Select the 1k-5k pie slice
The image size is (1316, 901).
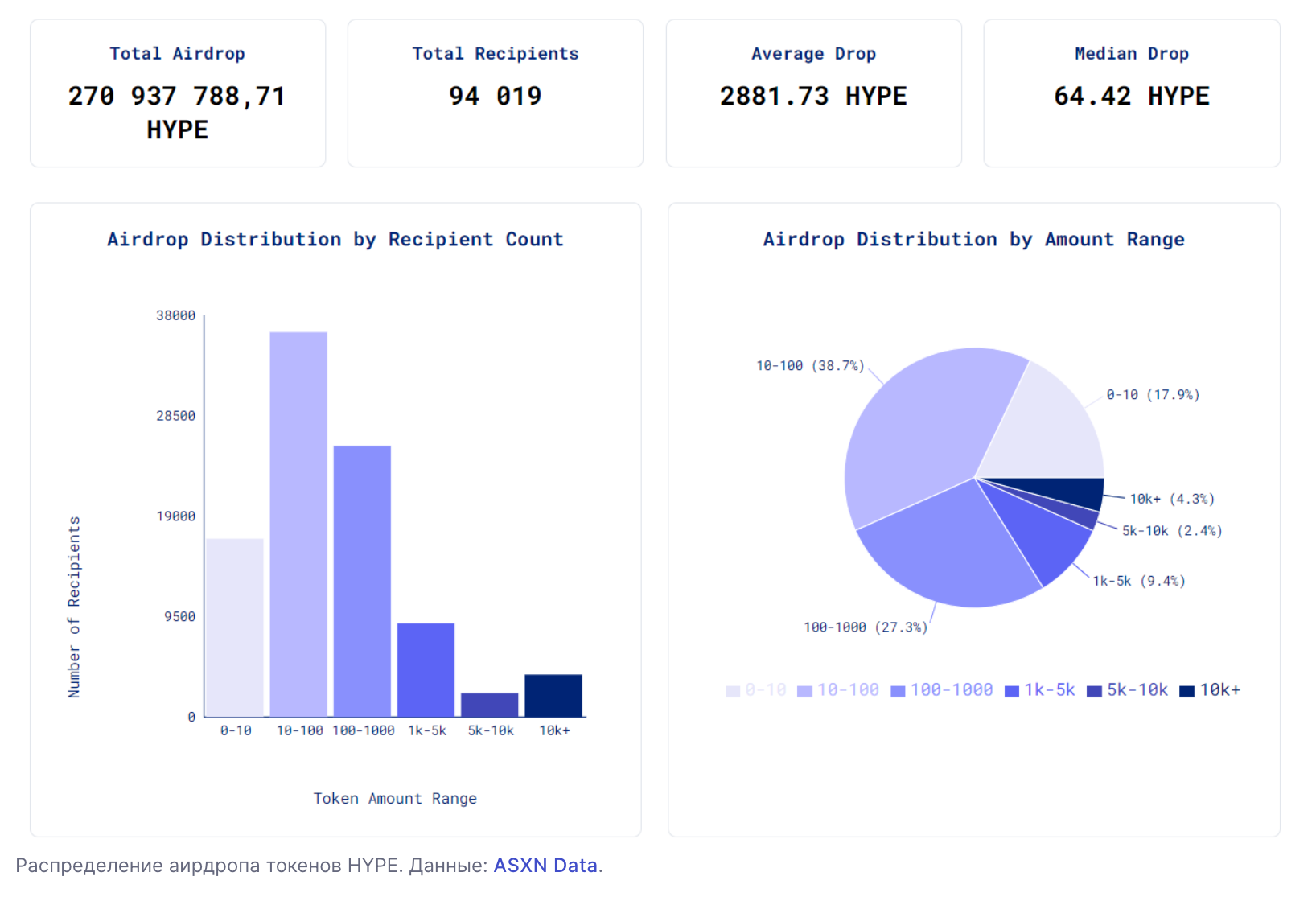point(1042,539)
